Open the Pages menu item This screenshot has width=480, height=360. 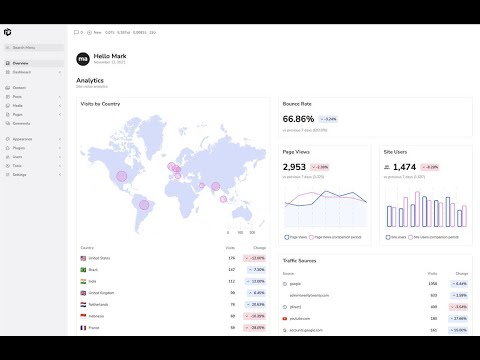coord(34,114)
